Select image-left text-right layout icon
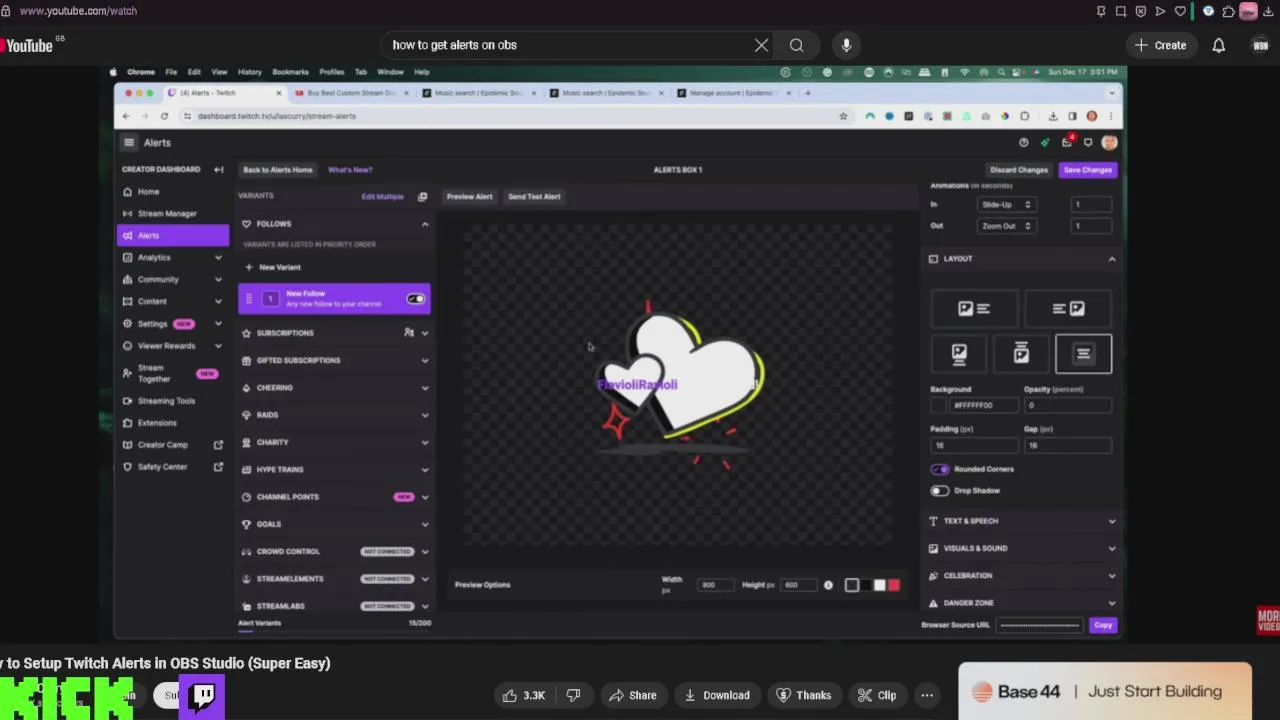Viewport: 1280px width, 720px height. click(x=974, y=309)
